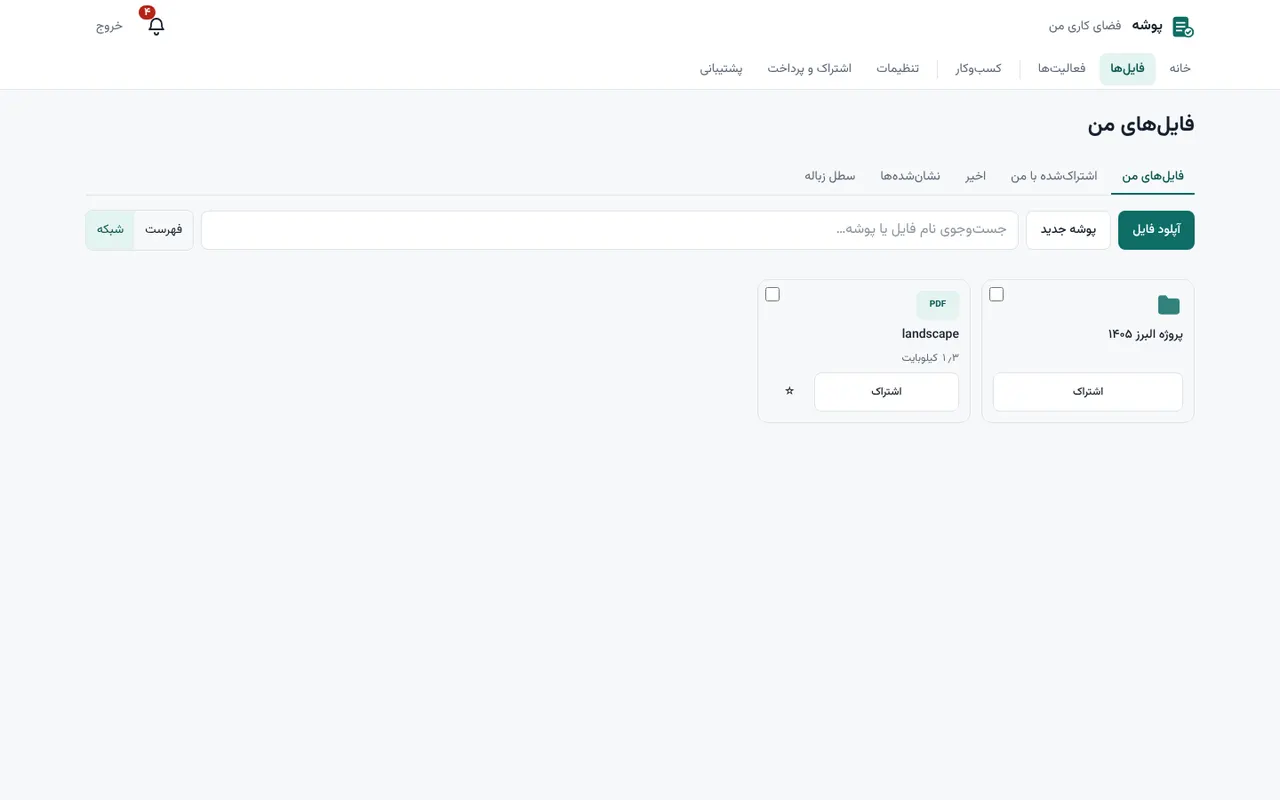
Task: Click the PDF badge on landscape card
Action: 937,304
